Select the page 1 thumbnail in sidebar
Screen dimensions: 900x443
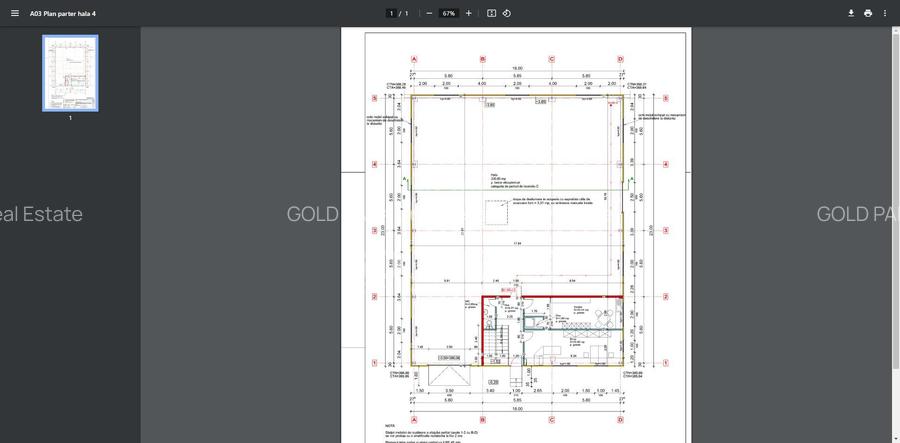tap(70, 73)
